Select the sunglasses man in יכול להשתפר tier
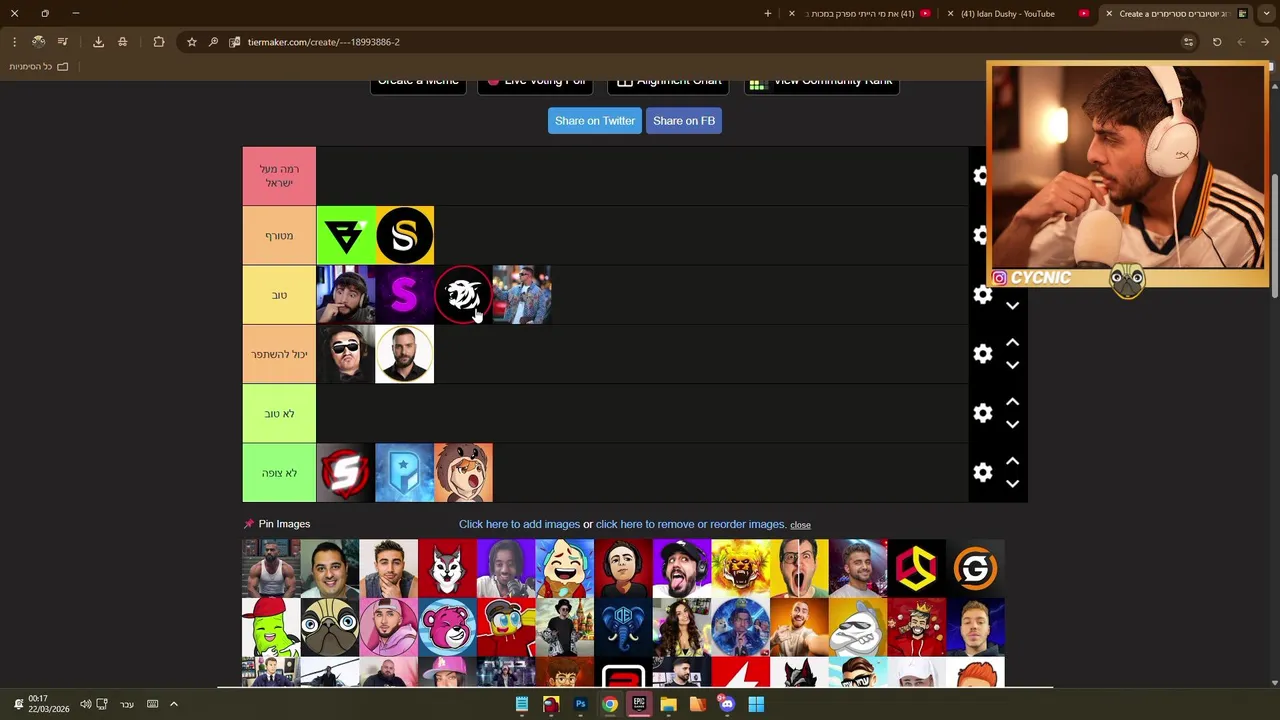Image resolution: width=1280 pixels, height=720 pixels. tap(346, 354)
